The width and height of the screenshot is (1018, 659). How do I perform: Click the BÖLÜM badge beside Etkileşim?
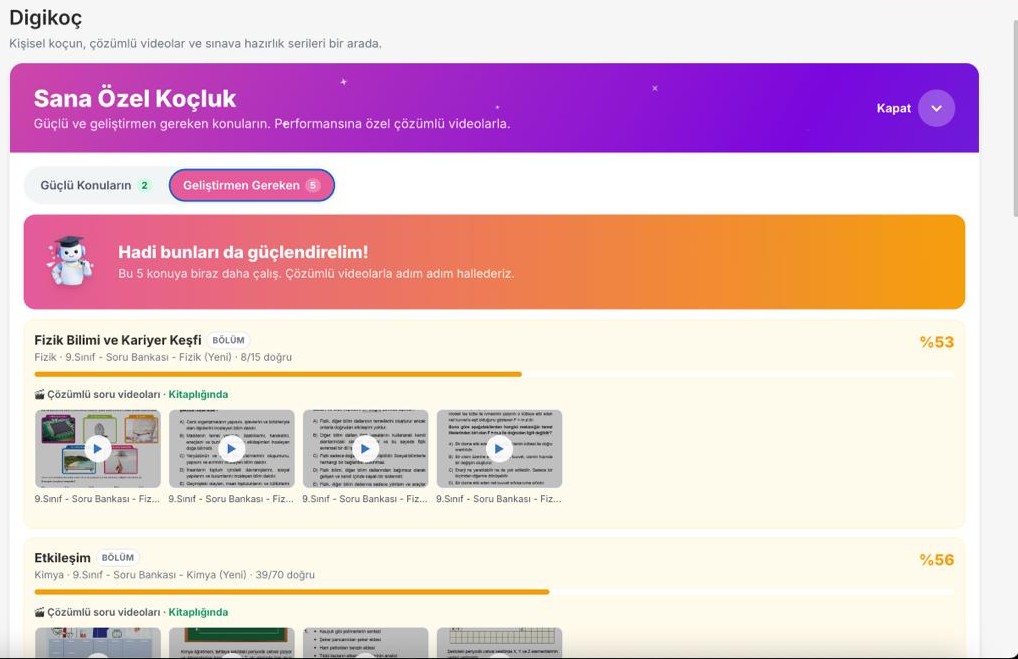(118, 558)
